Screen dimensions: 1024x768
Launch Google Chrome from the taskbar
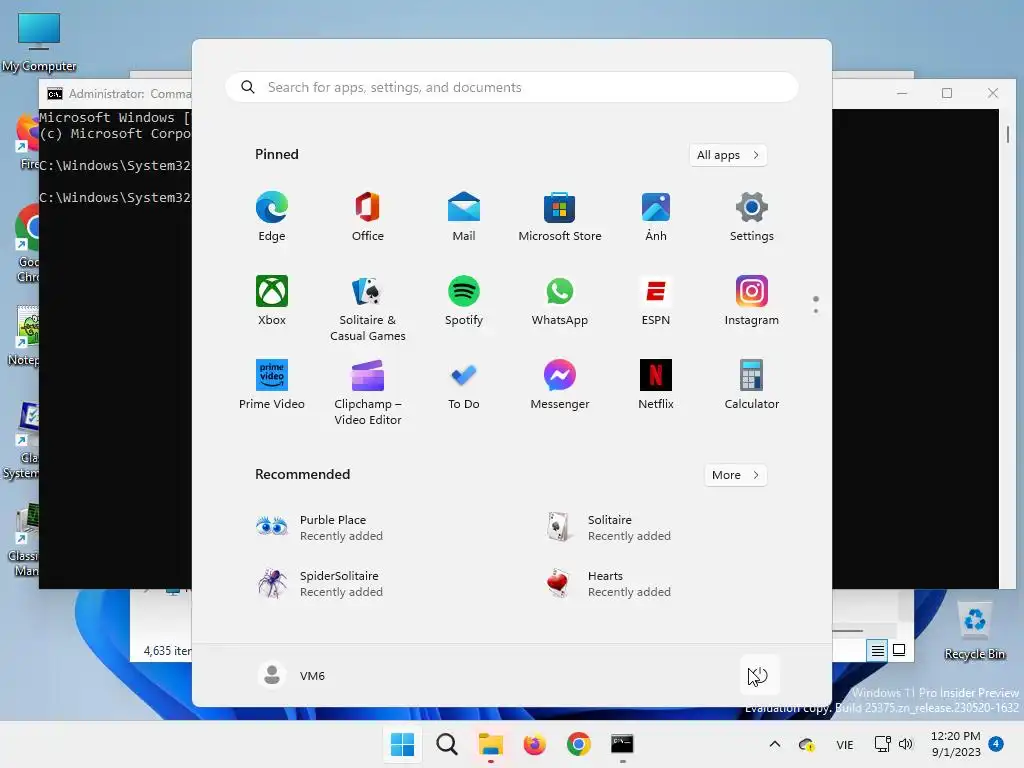(579, 744)
